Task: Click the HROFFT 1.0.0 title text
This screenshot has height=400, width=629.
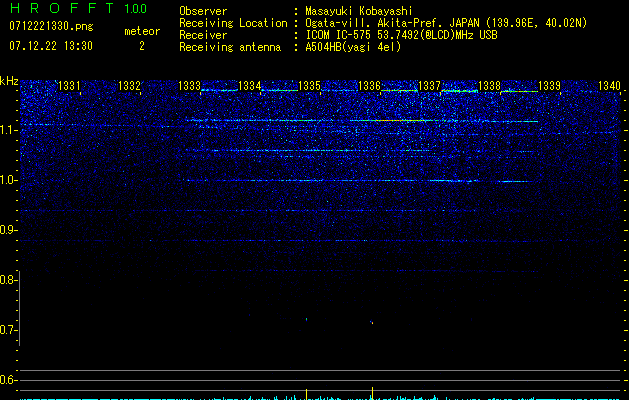Action: pos(78,8)
